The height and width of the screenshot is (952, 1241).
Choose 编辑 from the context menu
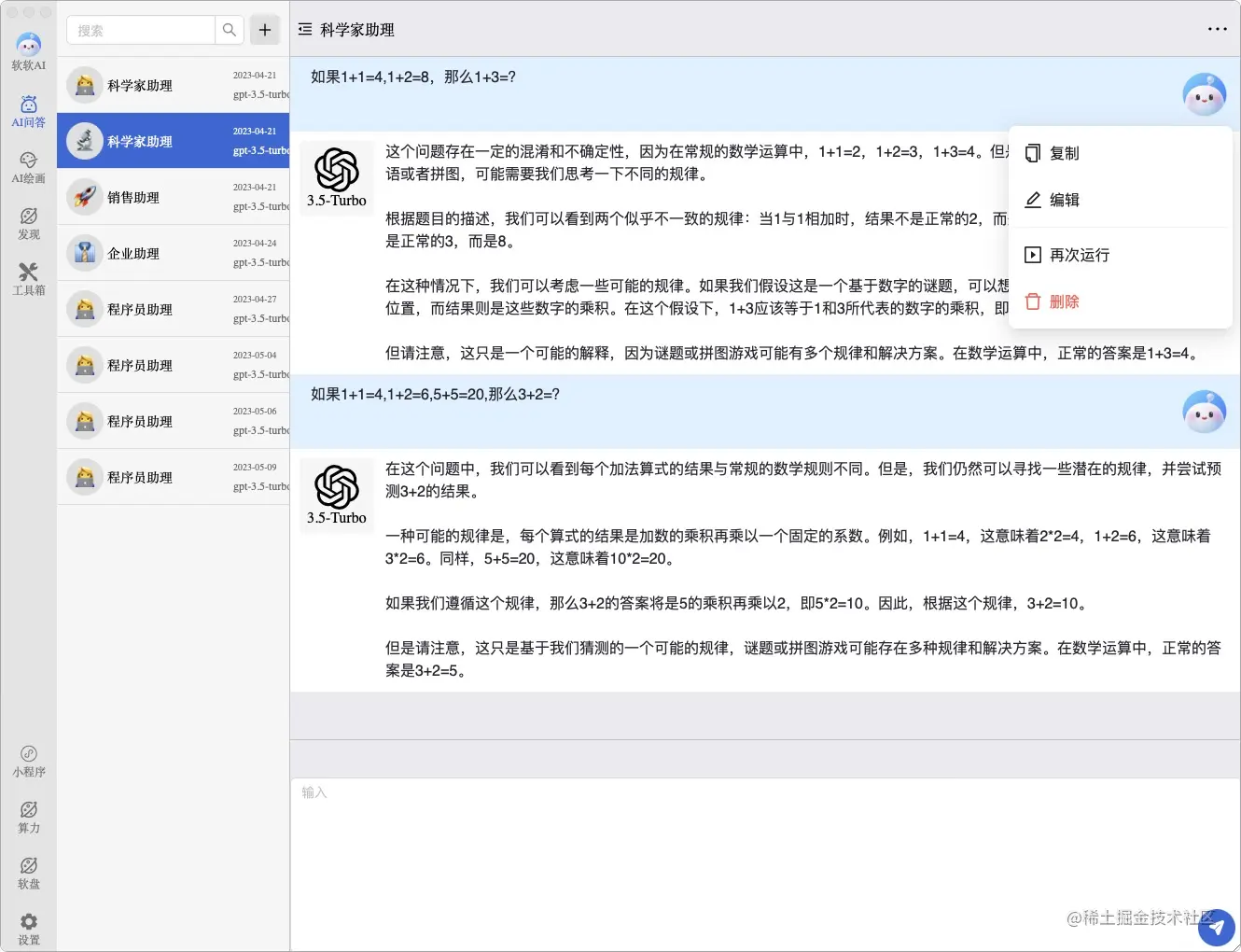pyautogui.click(x=1119, y=200)
